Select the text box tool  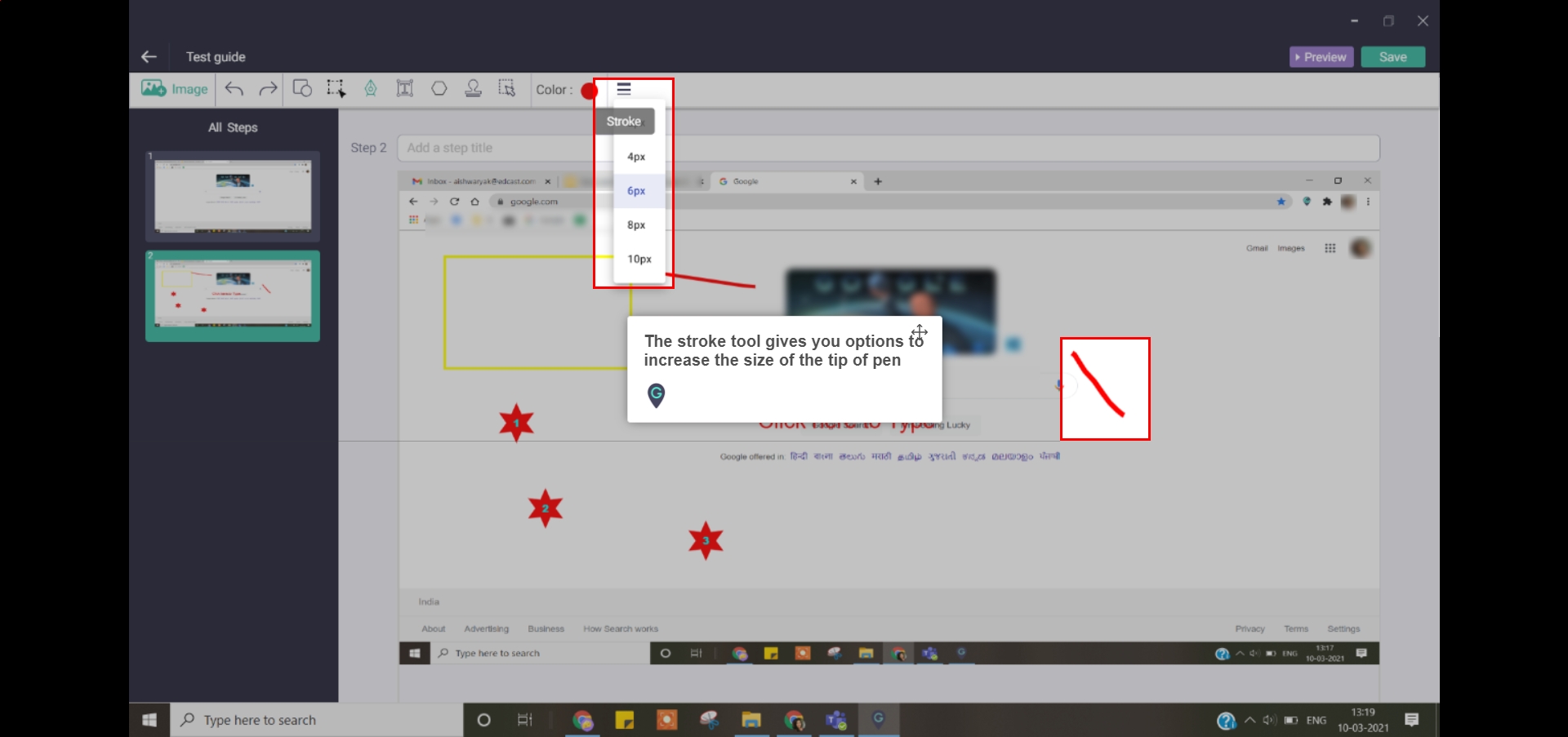point(405,88)
